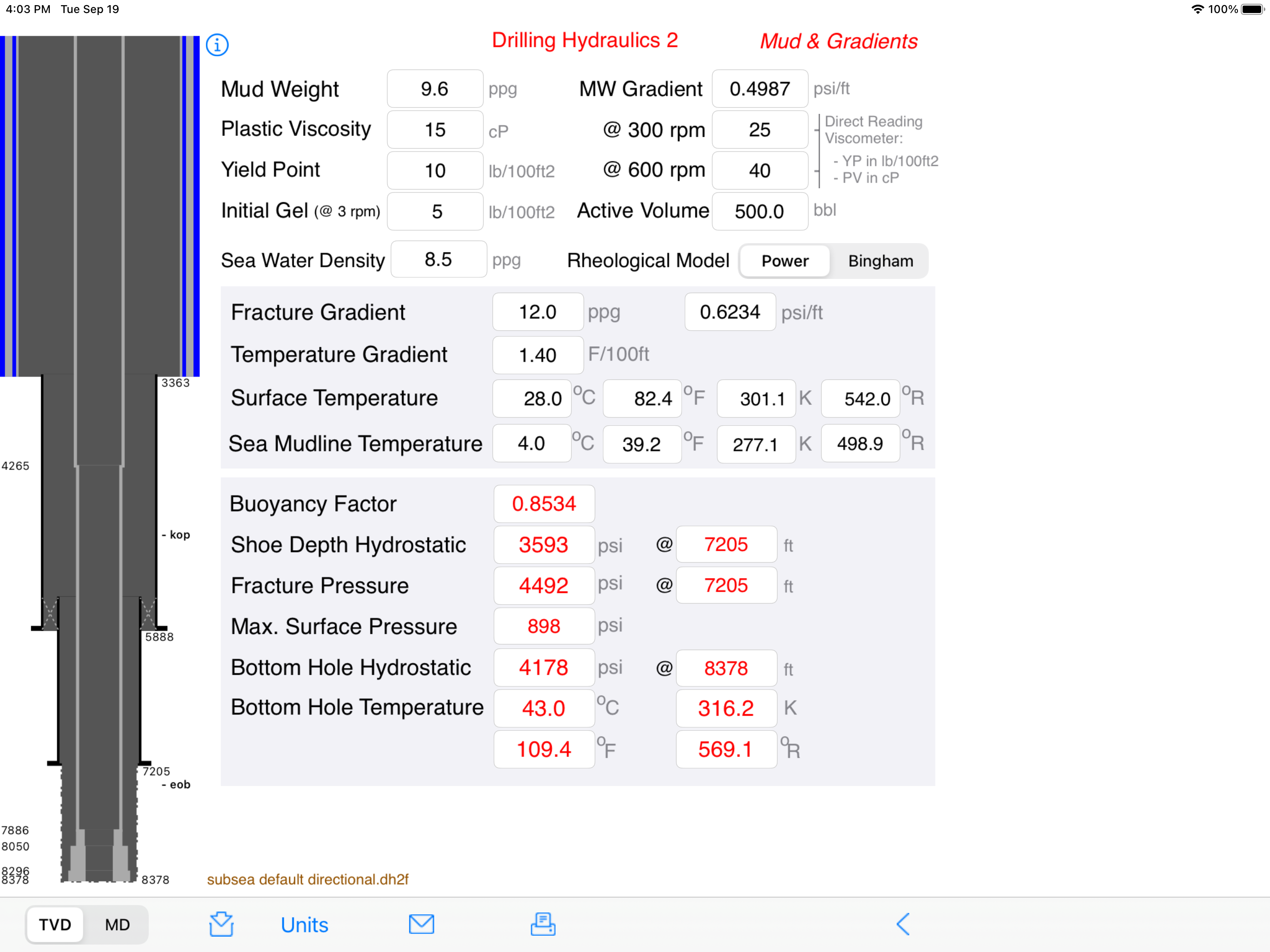Viewport: 1270px width, 952px height.
Task: Tap the Fracture Gradient ppg field
Action: click(x=537, y=312)
